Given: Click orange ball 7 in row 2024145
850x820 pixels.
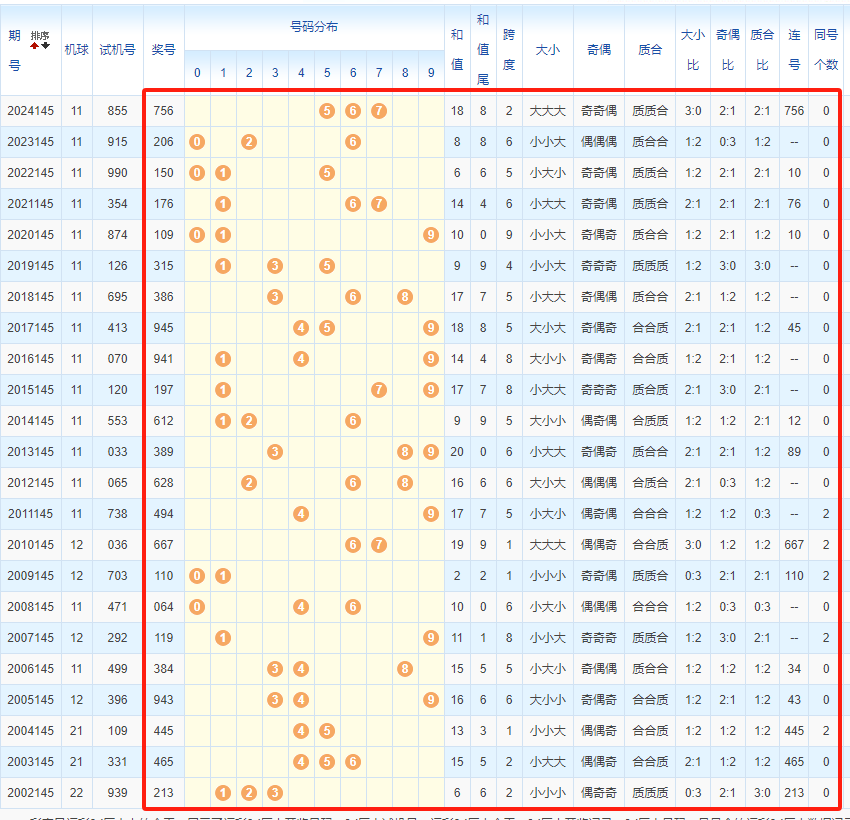Looking at the screenshot, I should point(379,111).
